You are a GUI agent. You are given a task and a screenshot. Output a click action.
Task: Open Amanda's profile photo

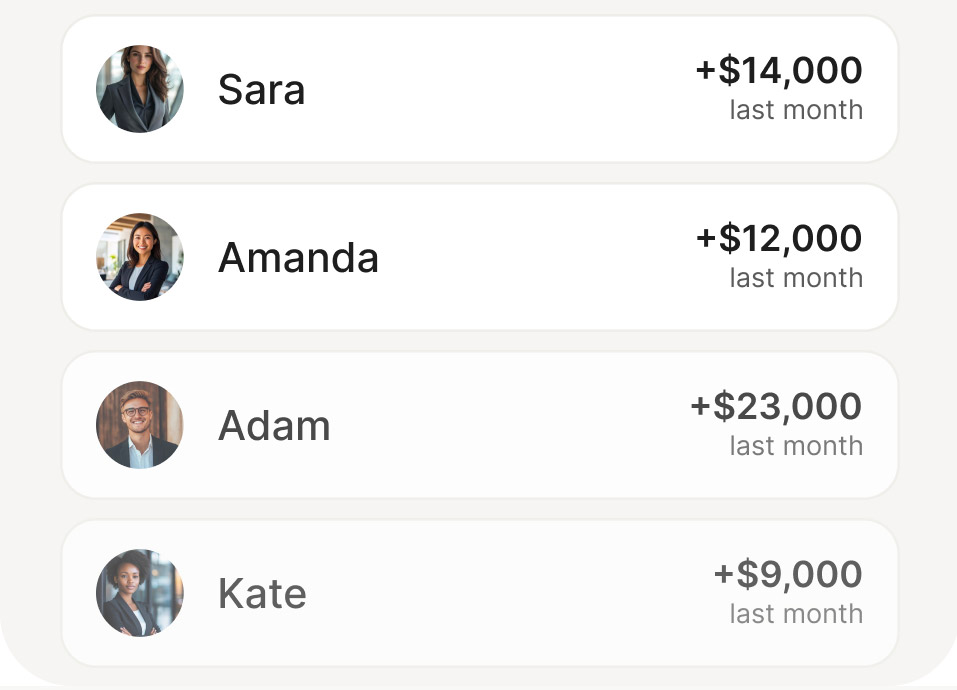point(140,256)
